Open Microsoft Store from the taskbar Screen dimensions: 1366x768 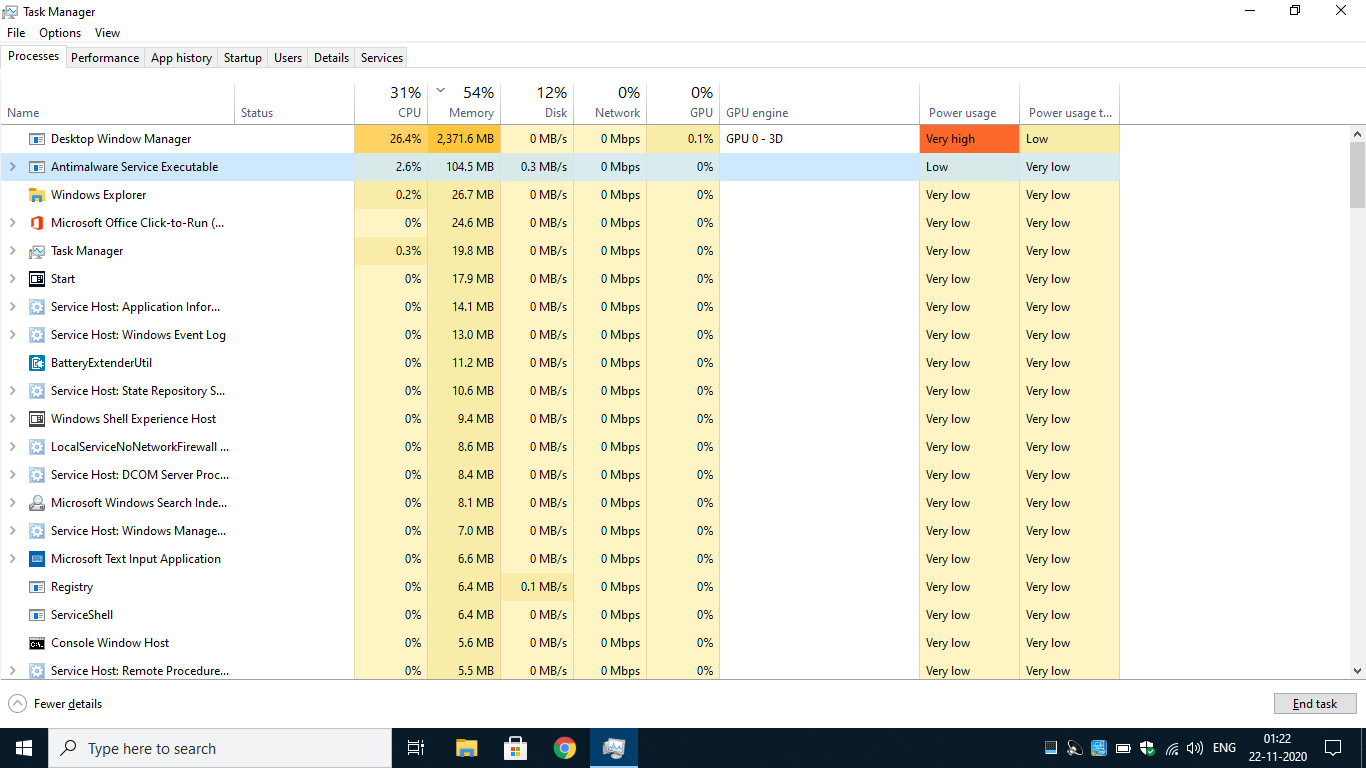[x=515, y=748]
